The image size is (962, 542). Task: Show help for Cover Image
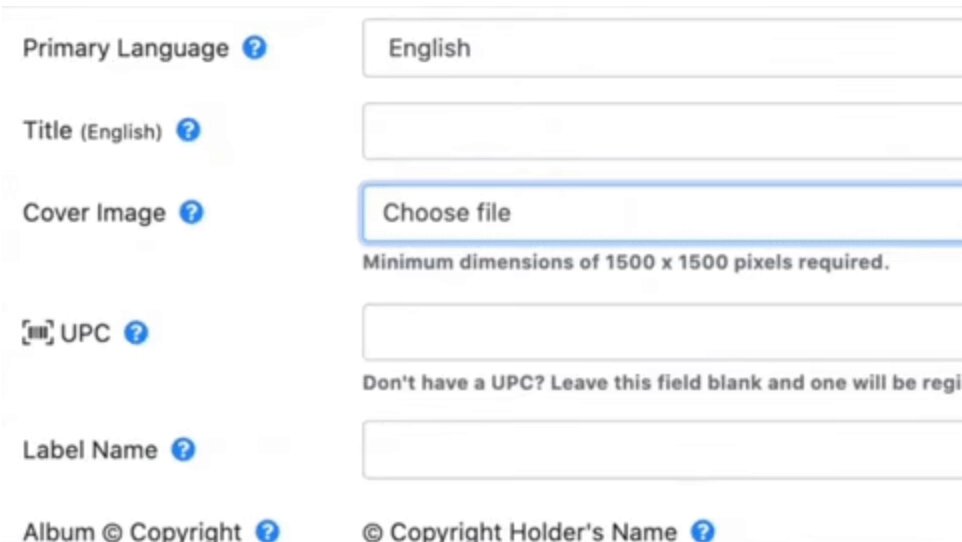pos(191,212)
